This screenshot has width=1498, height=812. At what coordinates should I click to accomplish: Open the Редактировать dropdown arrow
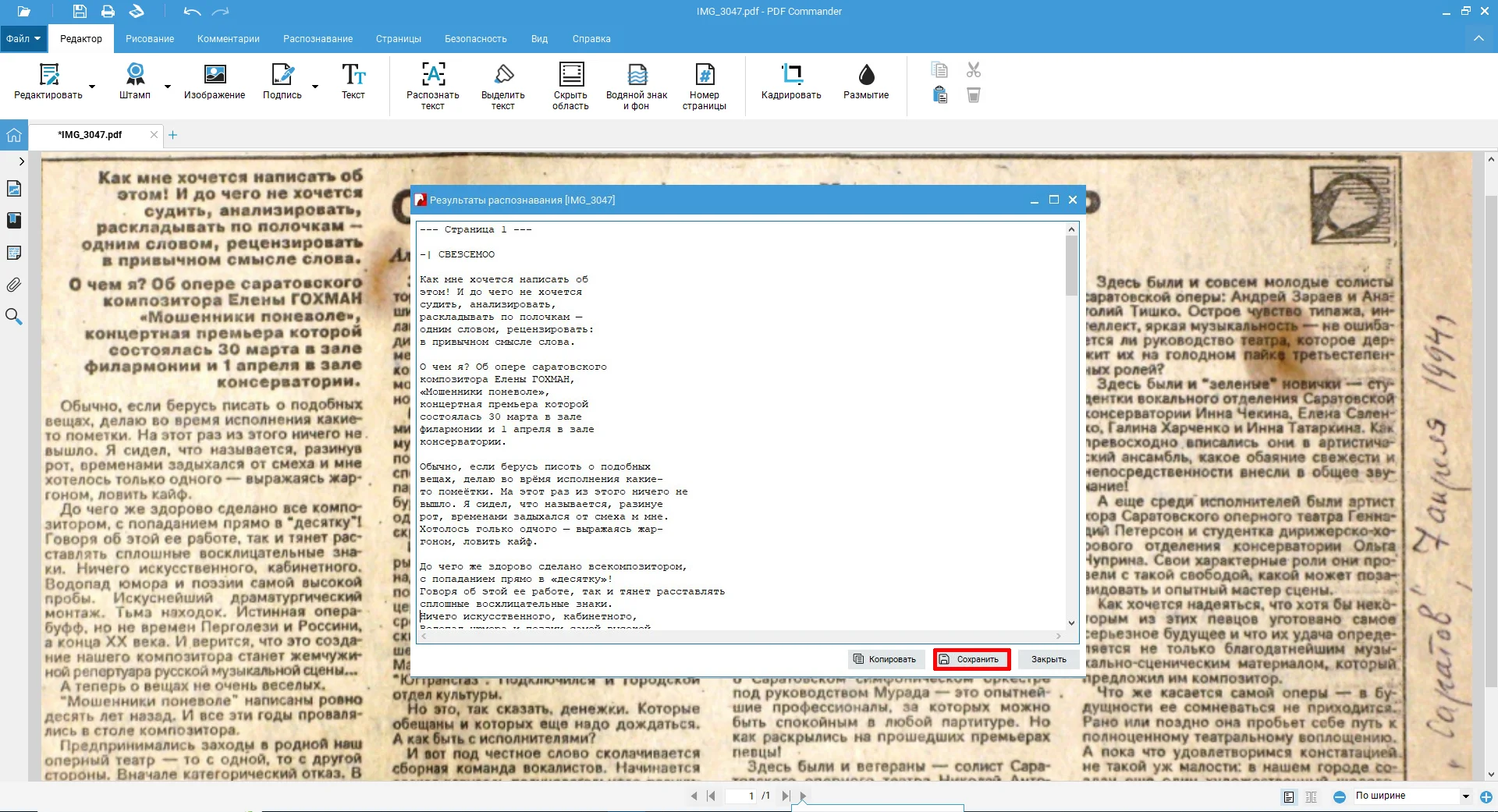point(92,86)
